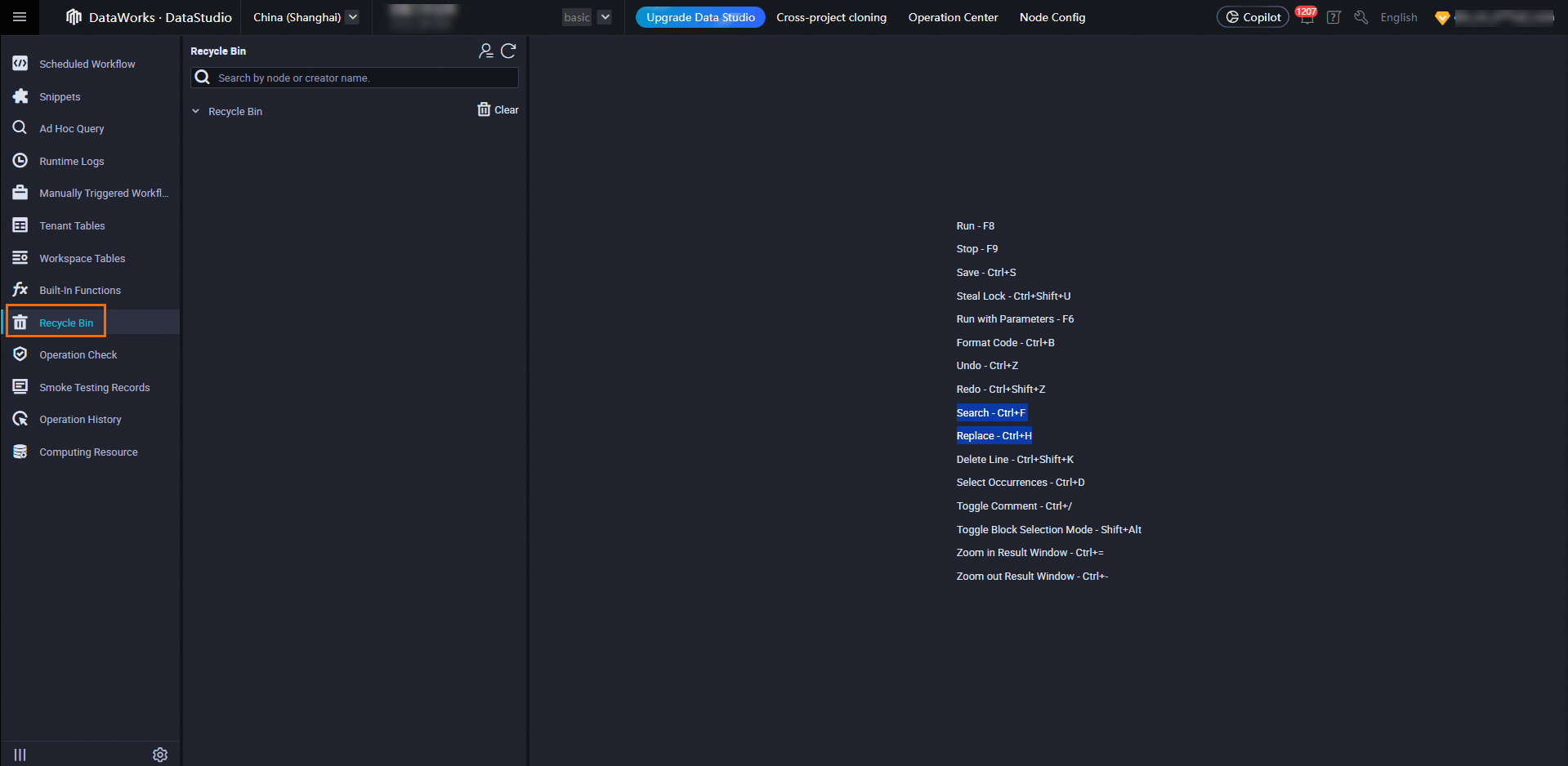Switch language via English link

[x=1399, y=17]
